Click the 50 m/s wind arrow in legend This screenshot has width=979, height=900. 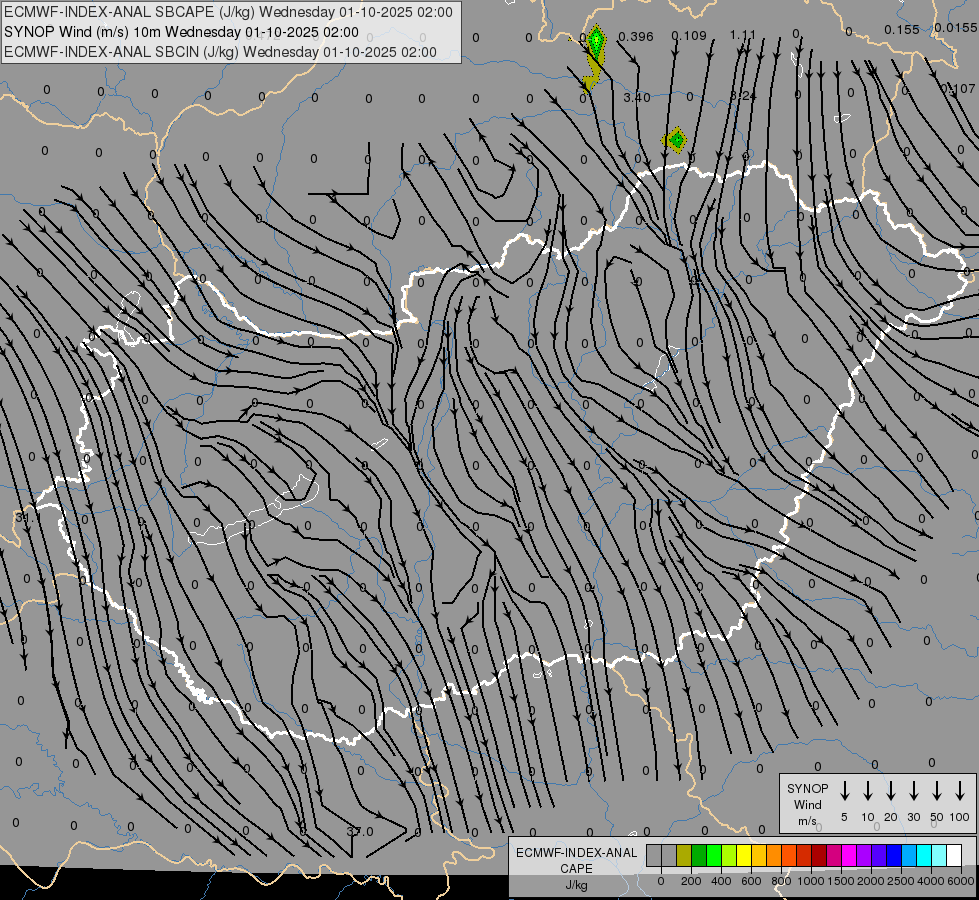[x=937, y=790]
